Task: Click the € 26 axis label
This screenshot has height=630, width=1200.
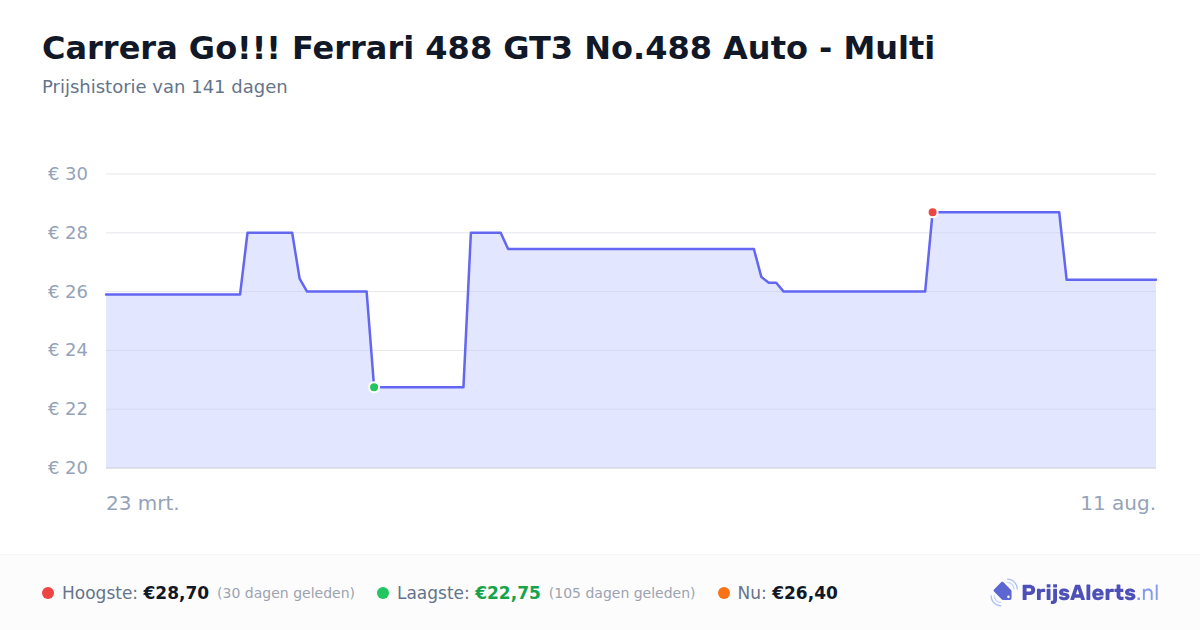Action: [68, 292]
